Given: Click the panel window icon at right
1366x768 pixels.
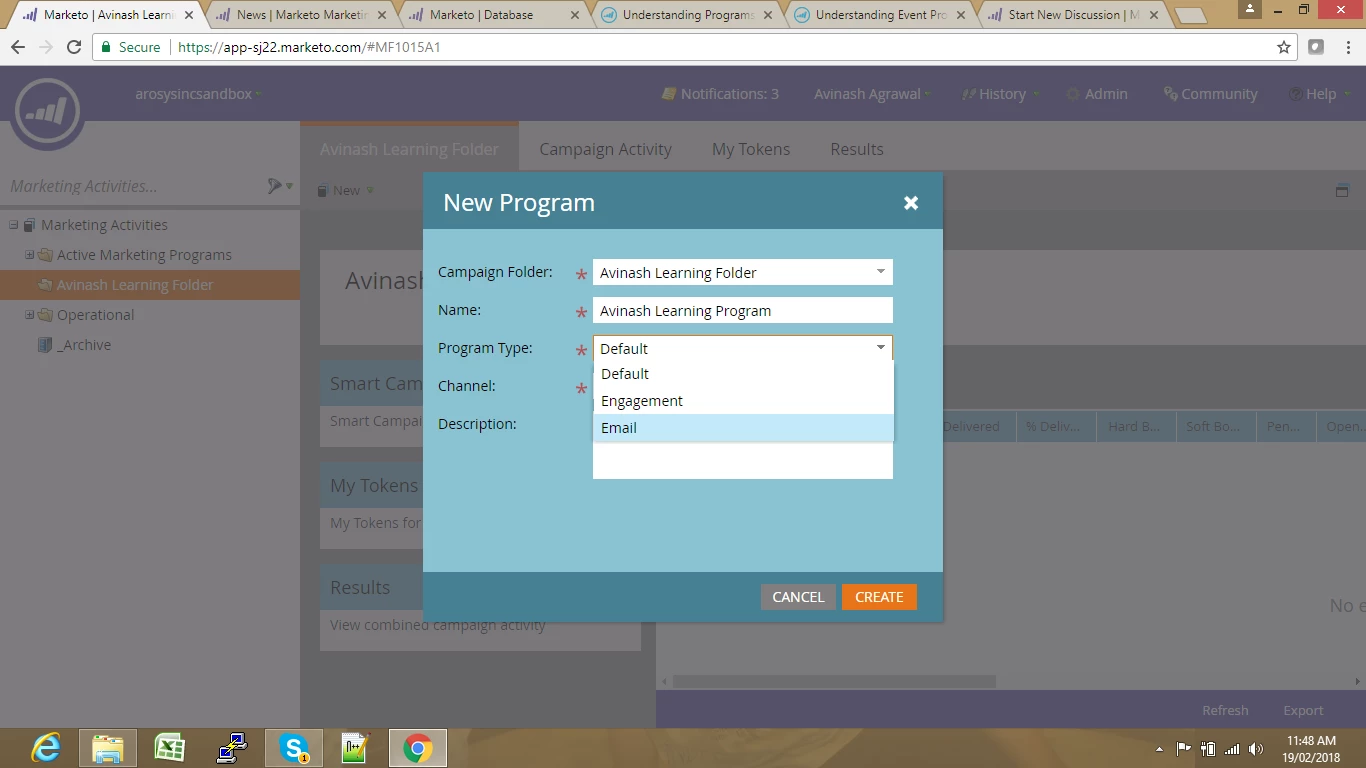Looking at the screenshot, I should [1342, 190].
